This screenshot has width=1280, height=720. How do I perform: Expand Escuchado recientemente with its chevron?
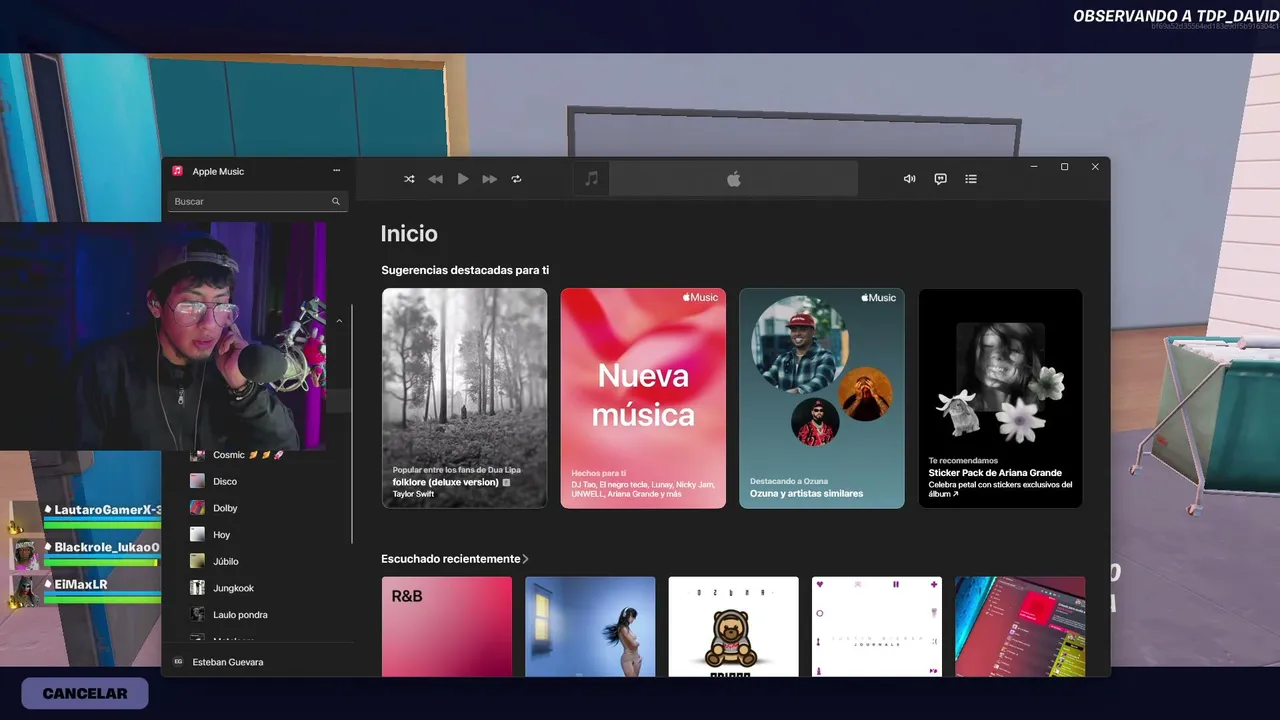(526, 559)
